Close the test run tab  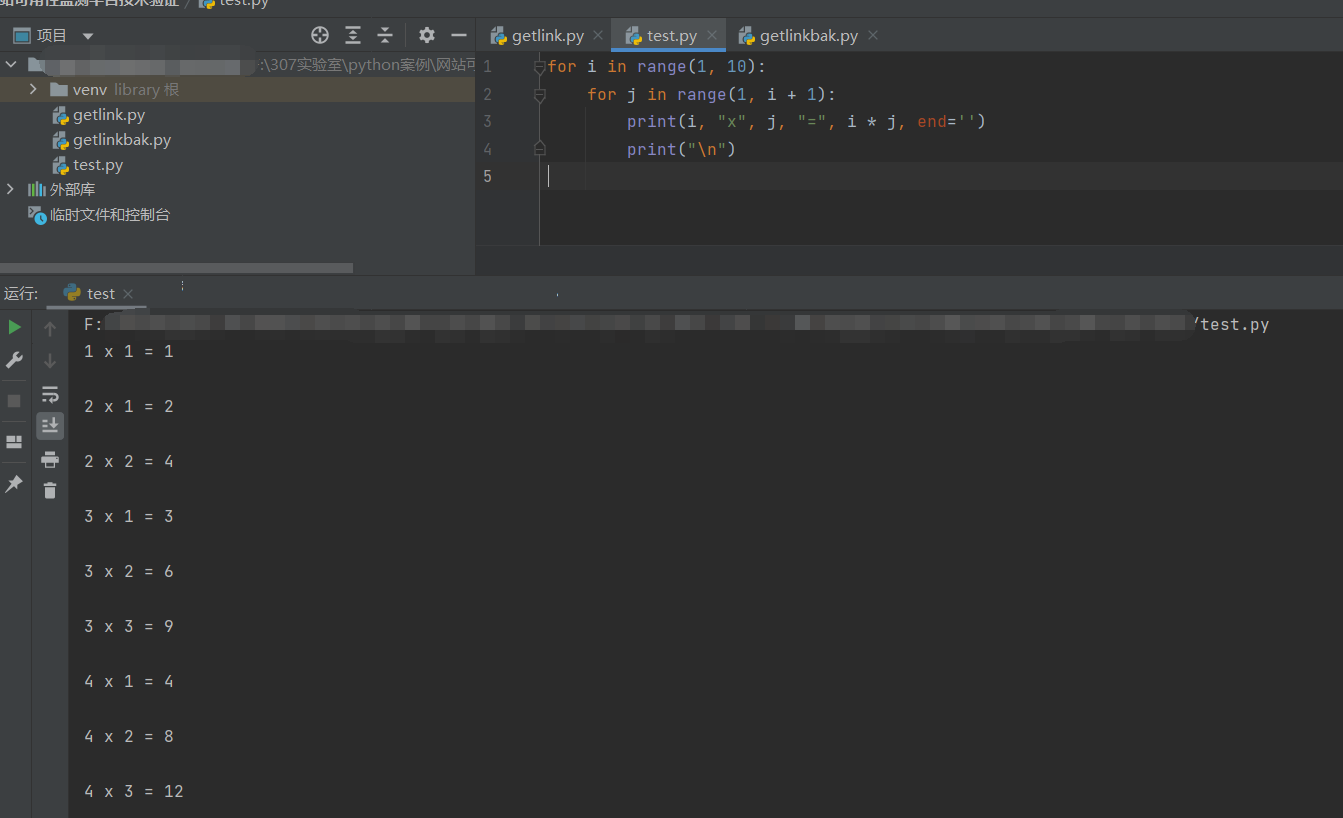coord(128,294)
